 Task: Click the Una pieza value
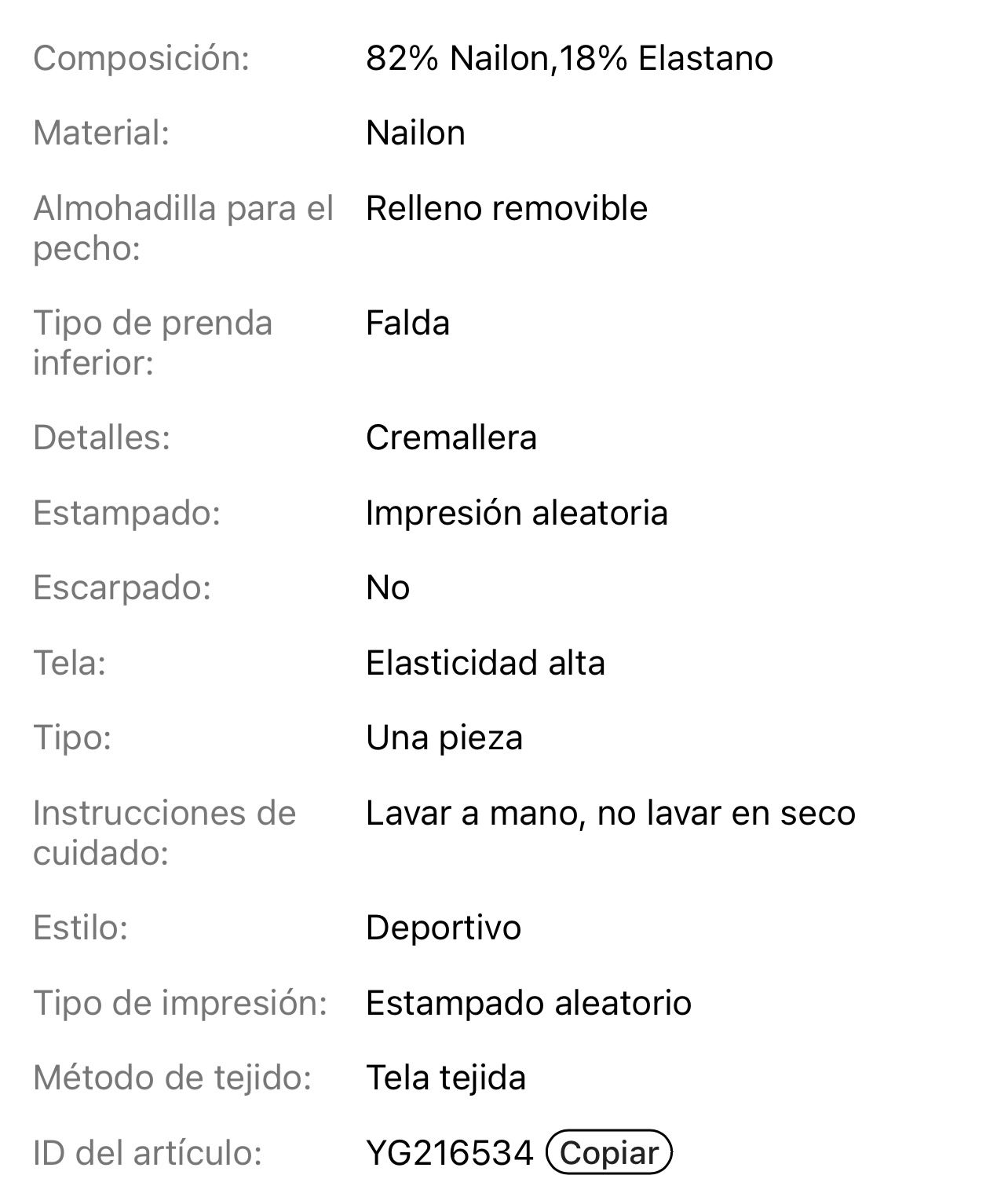444,738
